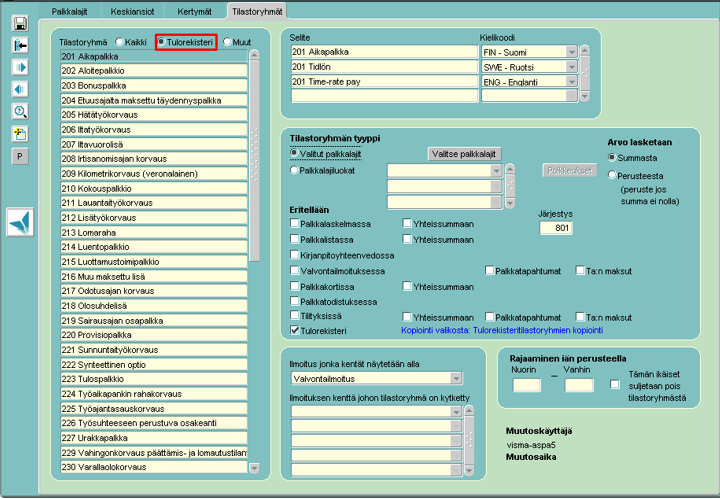Open the ENG - Englanti language dropdown

coord(571,82)
